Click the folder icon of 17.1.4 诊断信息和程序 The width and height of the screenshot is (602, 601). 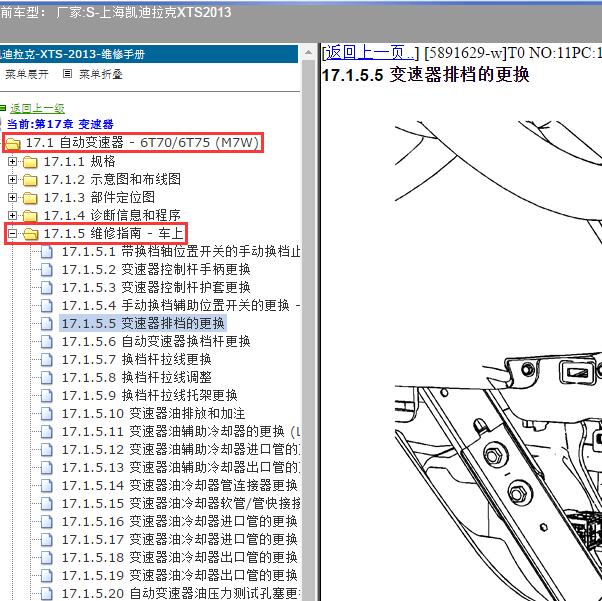coord(30,216)
